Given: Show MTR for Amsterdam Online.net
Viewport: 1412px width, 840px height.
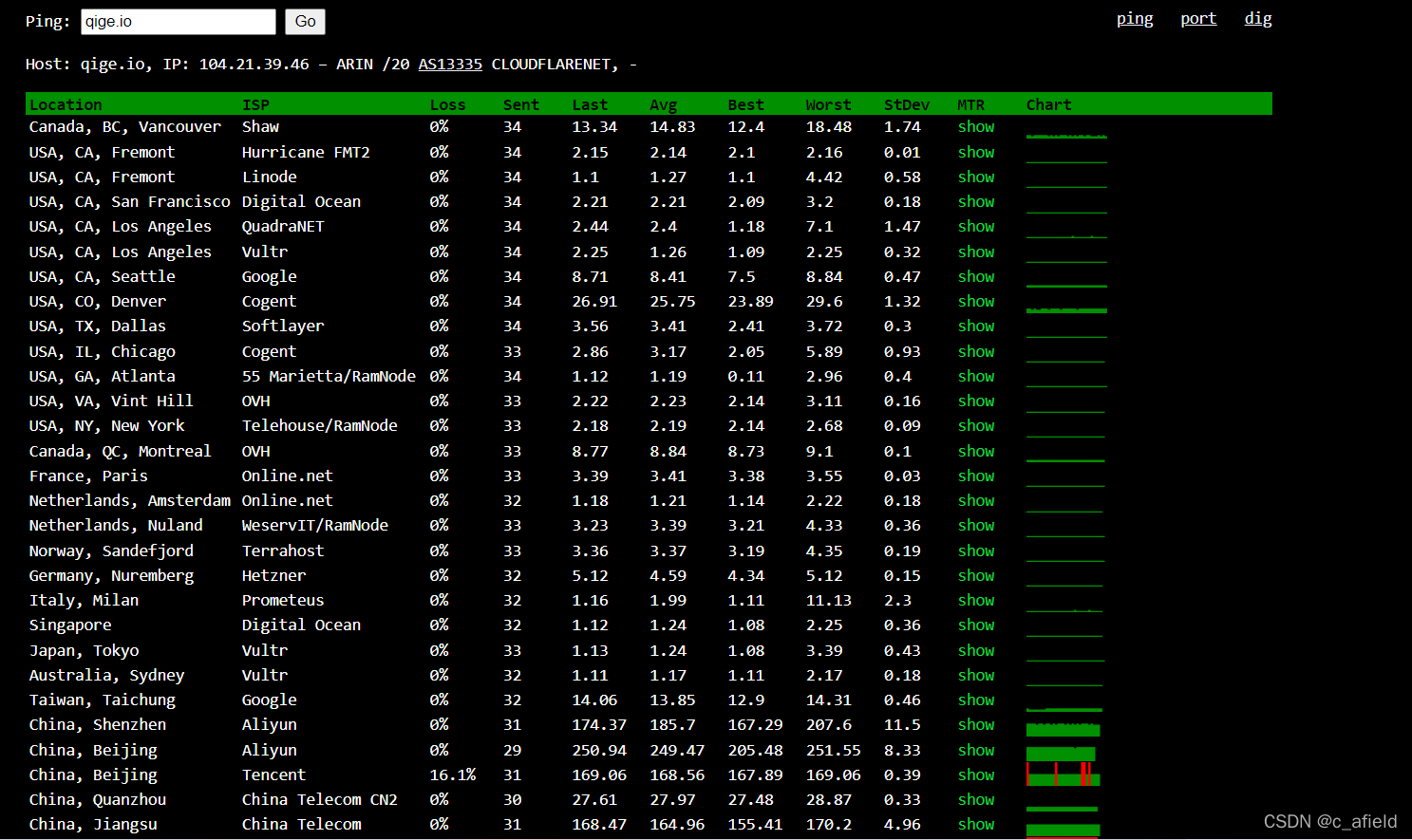Looking at the screenshot, I should click(x=976, y=500).
